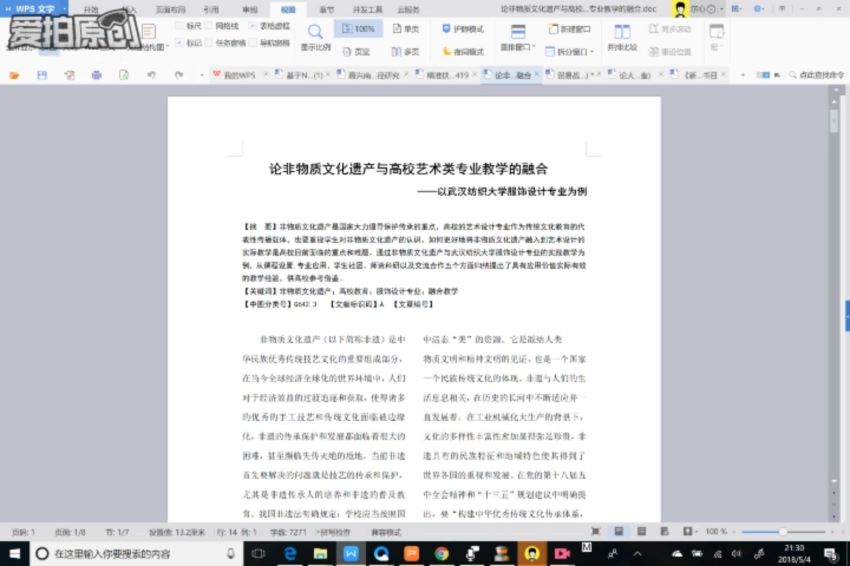Image resolution: width=850 pixels, height=566 pixels.
Task: Toggle the 表格虚框 table gridlines checkbox
Action: (269, 25)
